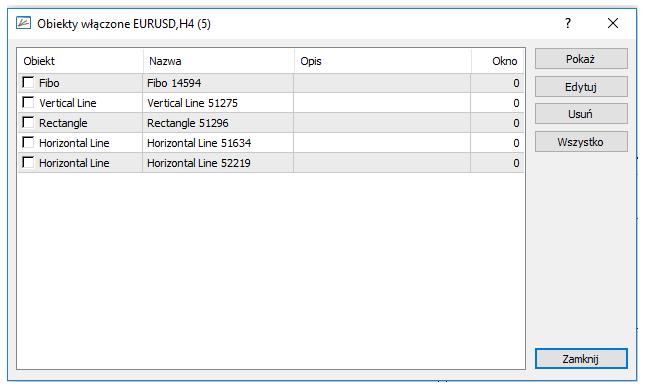
Task: Click the Wszystko button
Action: click(x=581, y=142)
